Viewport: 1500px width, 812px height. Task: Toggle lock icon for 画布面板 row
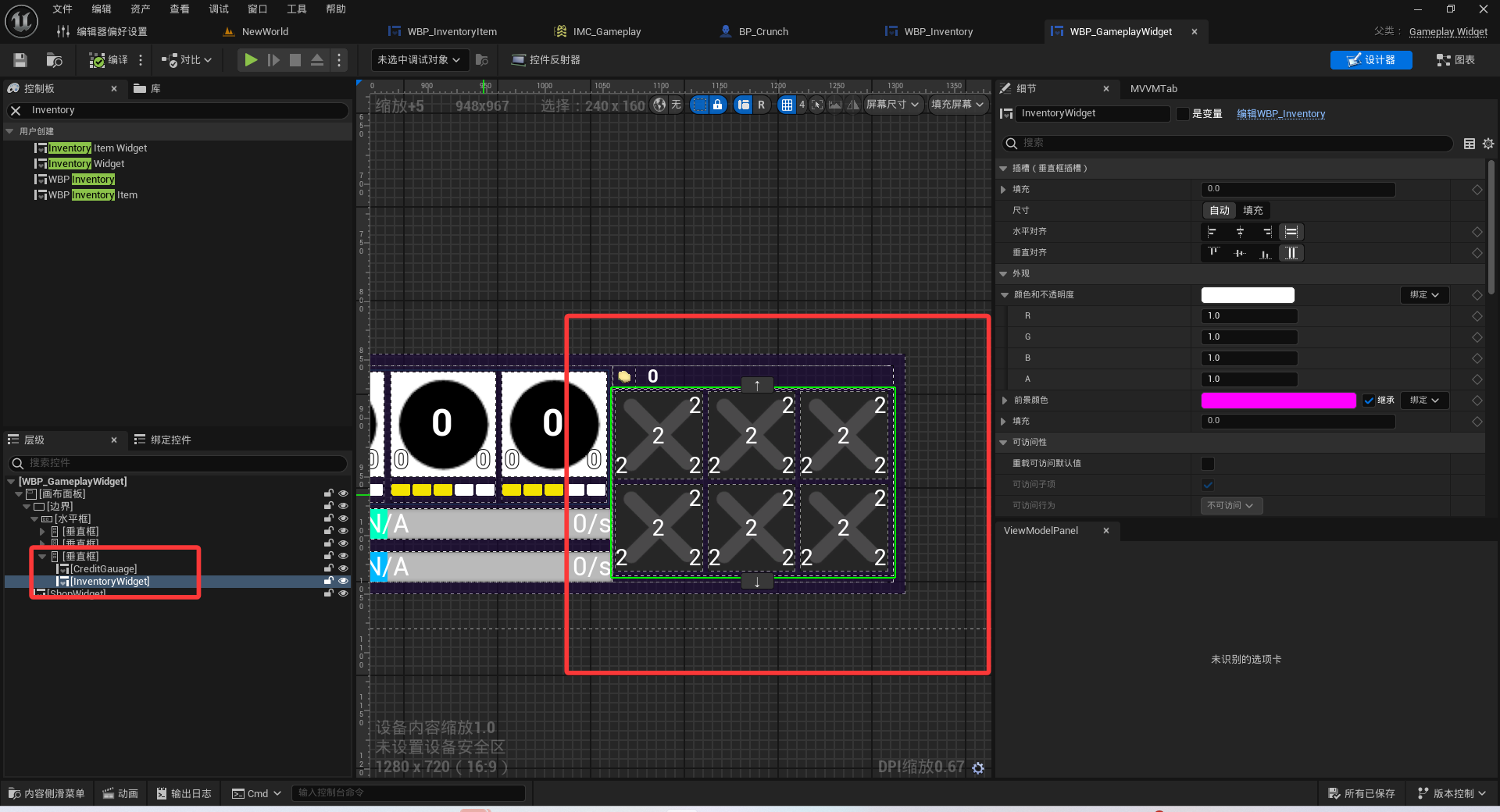(329, 494)
